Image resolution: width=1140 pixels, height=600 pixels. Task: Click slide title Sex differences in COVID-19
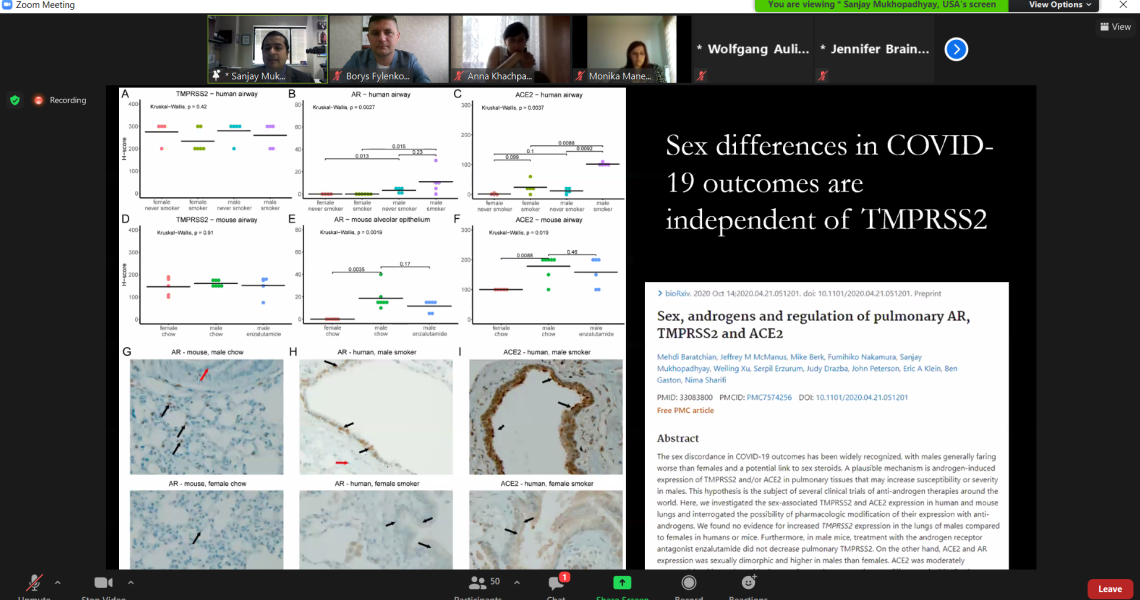[830, 183]
